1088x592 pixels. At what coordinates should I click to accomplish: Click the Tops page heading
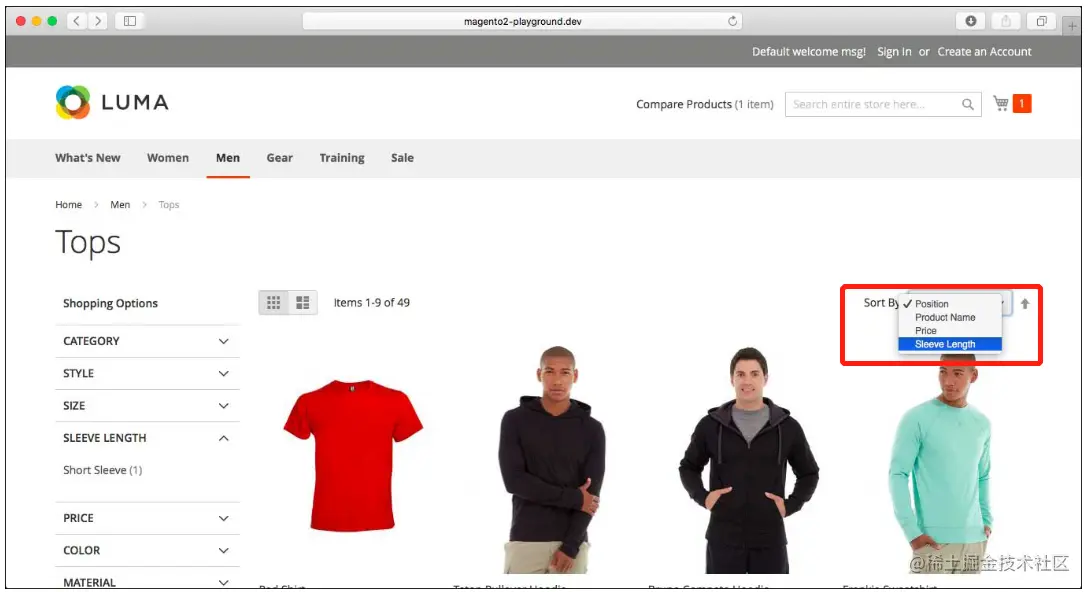point(88,242)
